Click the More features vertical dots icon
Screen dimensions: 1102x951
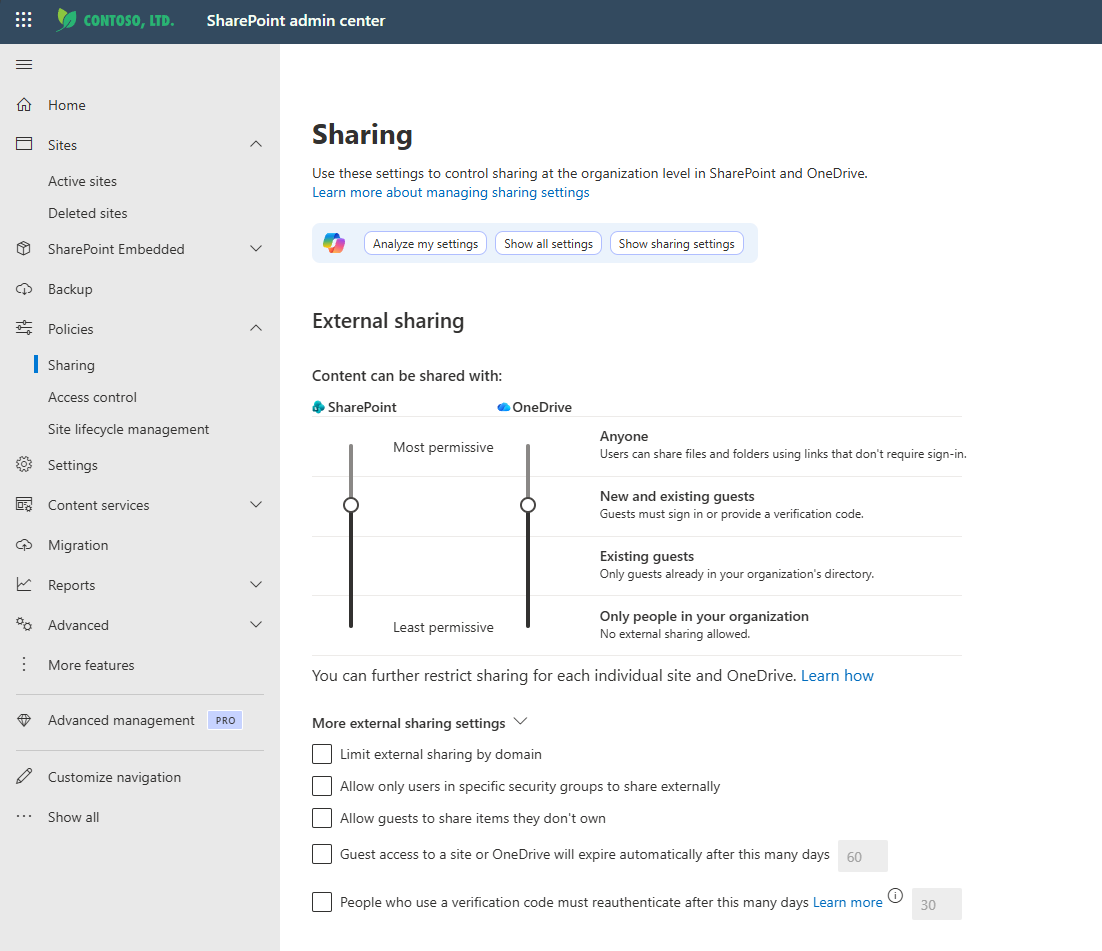(x=24, y=664)
